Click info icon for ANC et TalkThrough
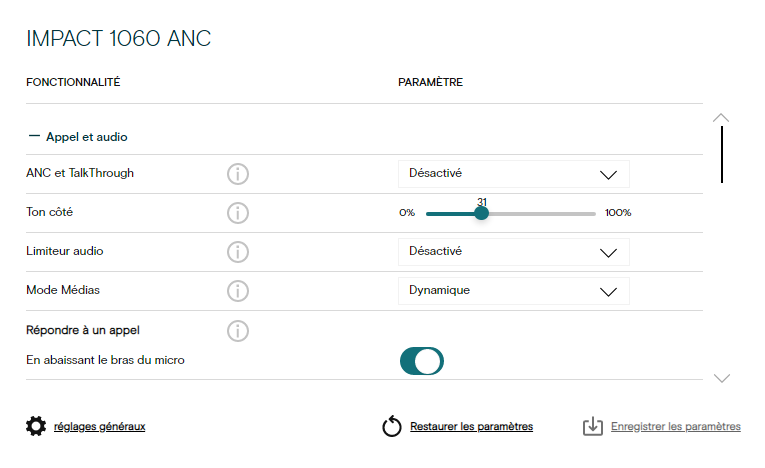Screen dimensions: 765x468 (238, 174)
